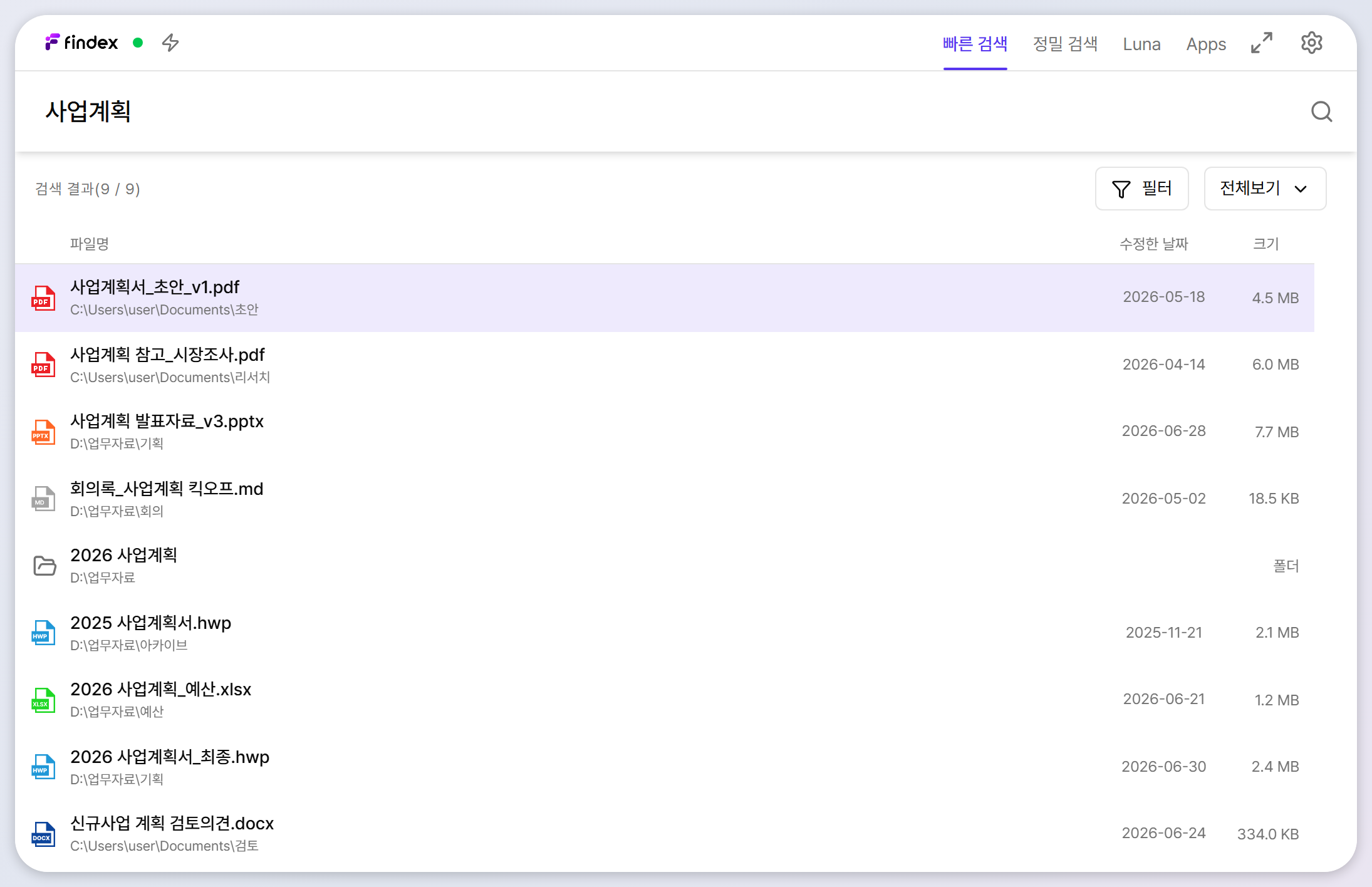The height and width of the screenshot is (887, 1372).
Task: Click the findex logo
Action: (x=81, y=43)
